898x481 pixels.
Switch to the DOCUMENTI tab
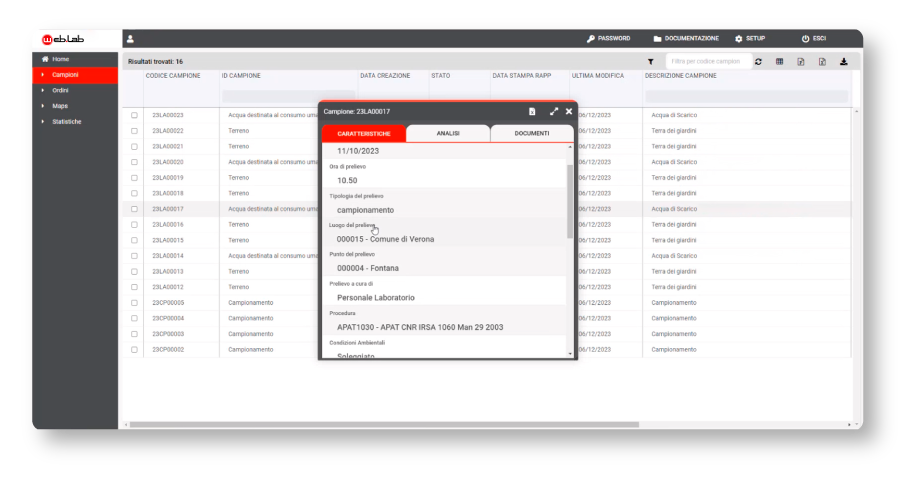pos(531,133)
